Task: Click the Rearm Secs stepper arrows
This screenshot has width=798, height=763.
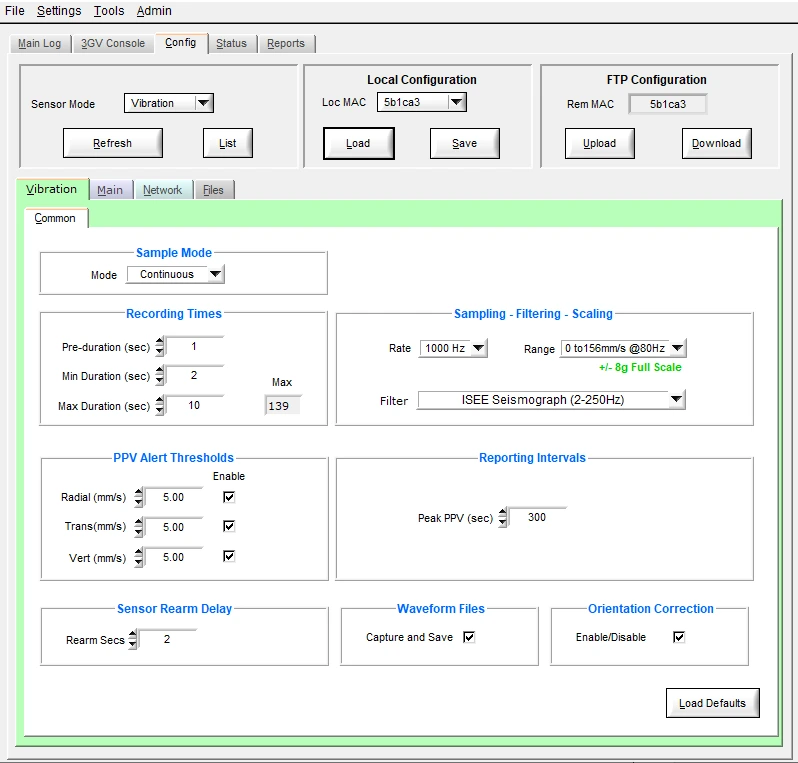Action: [132, 639]
